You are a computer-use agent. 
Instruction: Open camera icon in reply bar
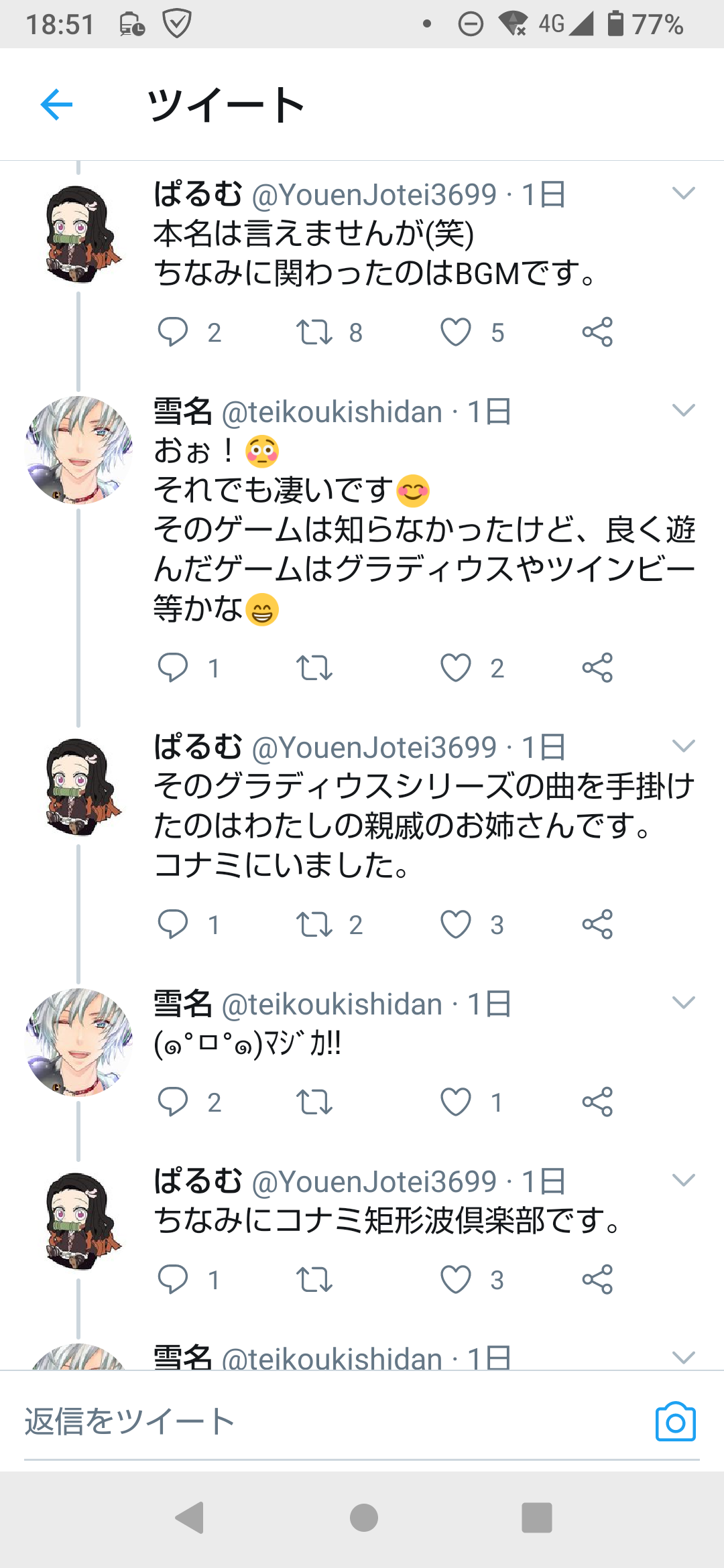(675, 1421)
